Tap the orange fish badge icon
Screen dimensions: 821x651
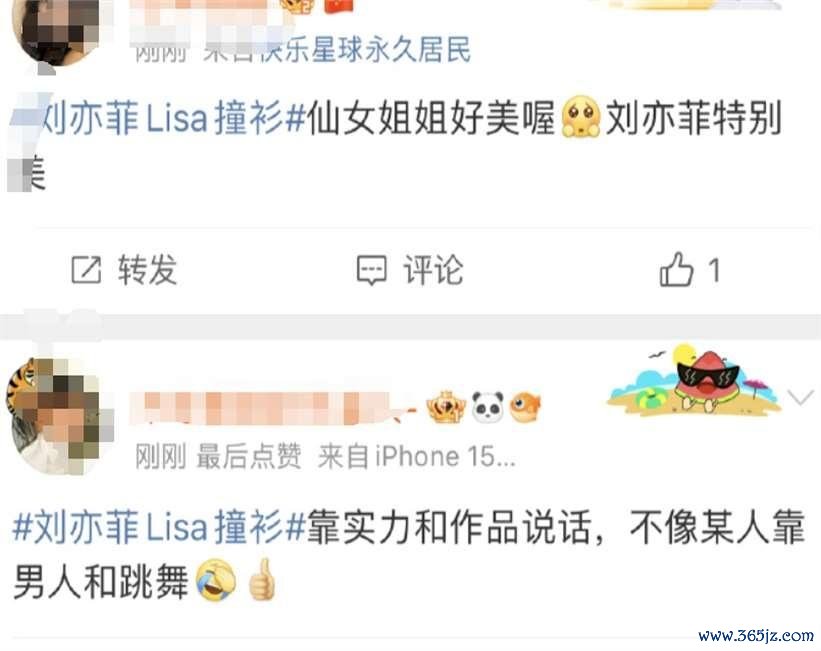tap(525, 407)
